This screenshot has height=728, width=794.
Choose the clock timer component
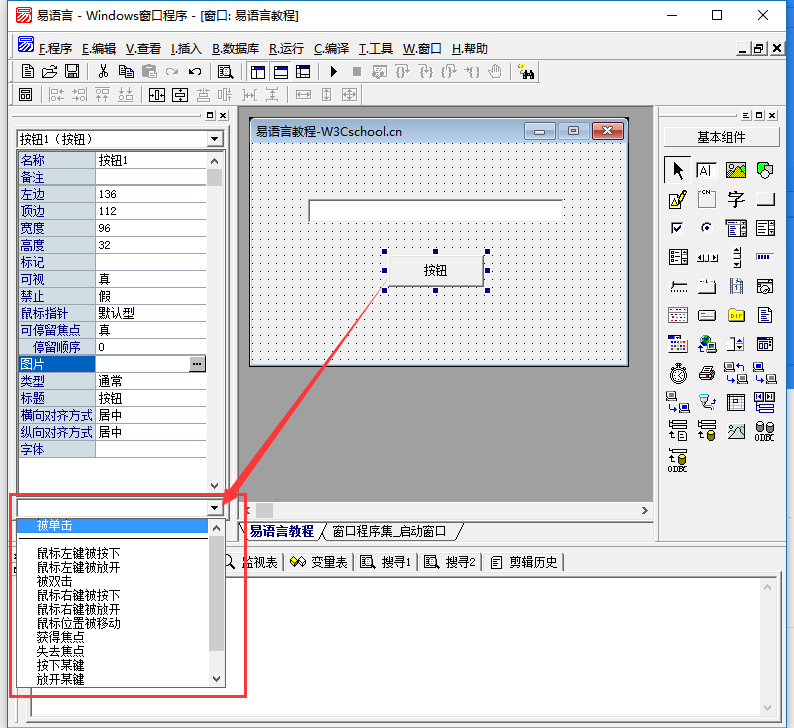[677, 373]
